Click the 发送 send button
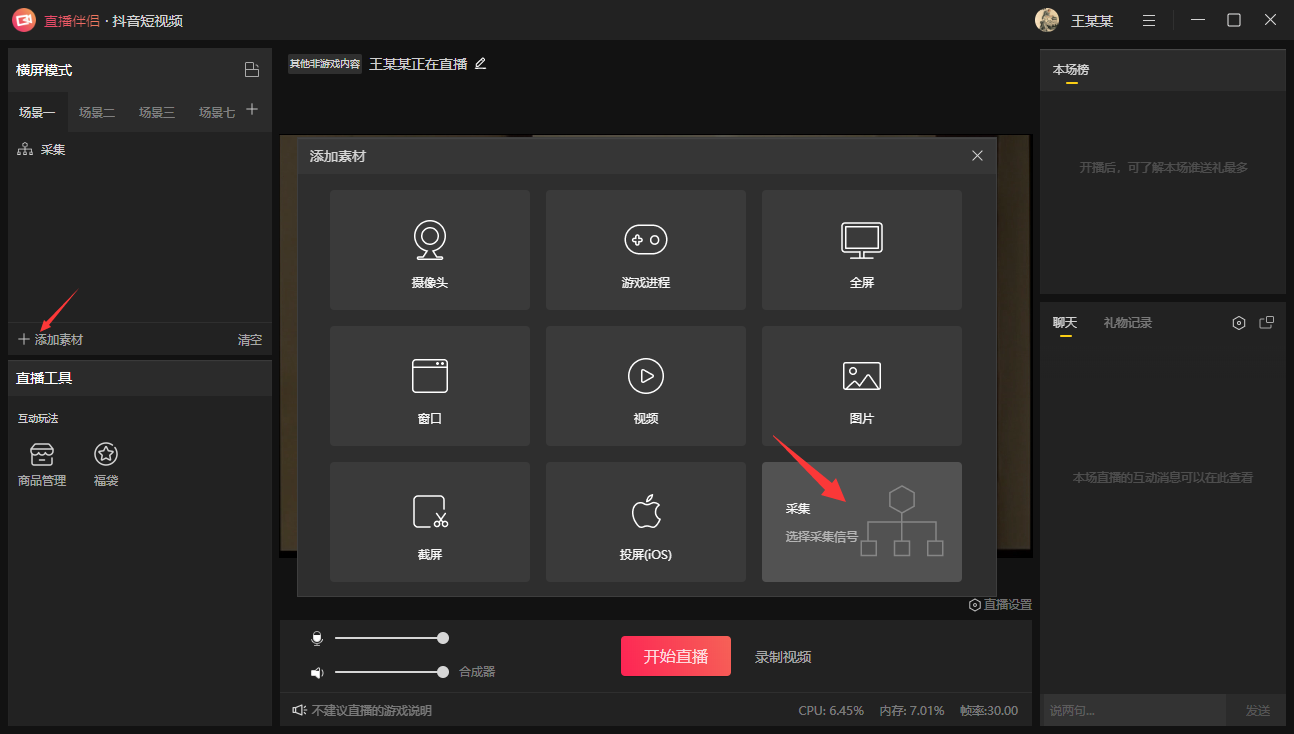1294x734 pixels. click(1257, 710)
